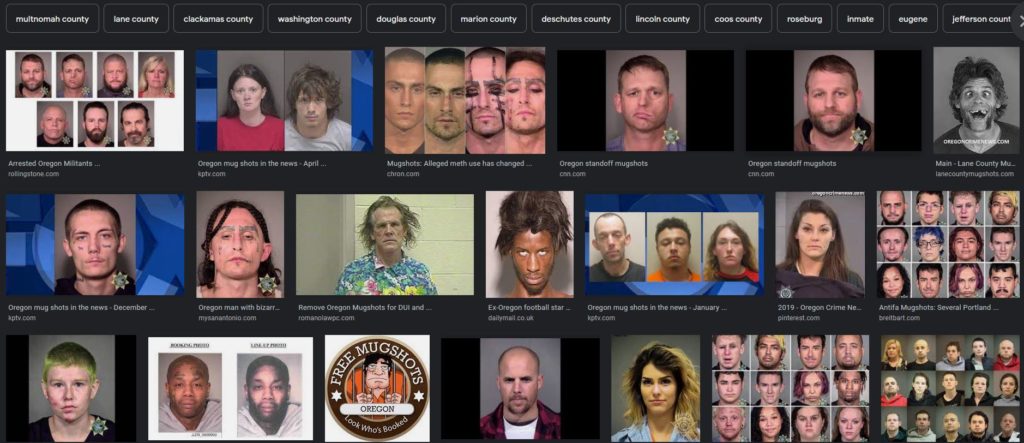Filter results by 'clackamas county' chip
This screenshot has width=1024, height=443.
click(x=218, y=19)
